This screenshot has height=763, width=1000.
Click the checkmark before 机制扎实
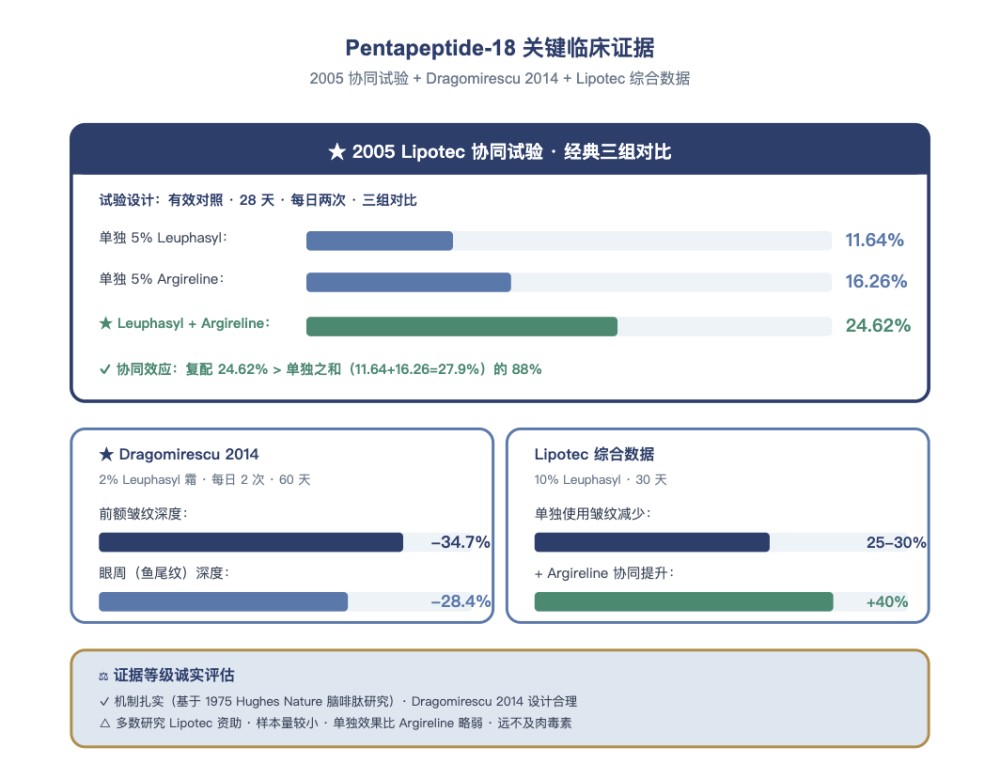(x=105, y=702)
